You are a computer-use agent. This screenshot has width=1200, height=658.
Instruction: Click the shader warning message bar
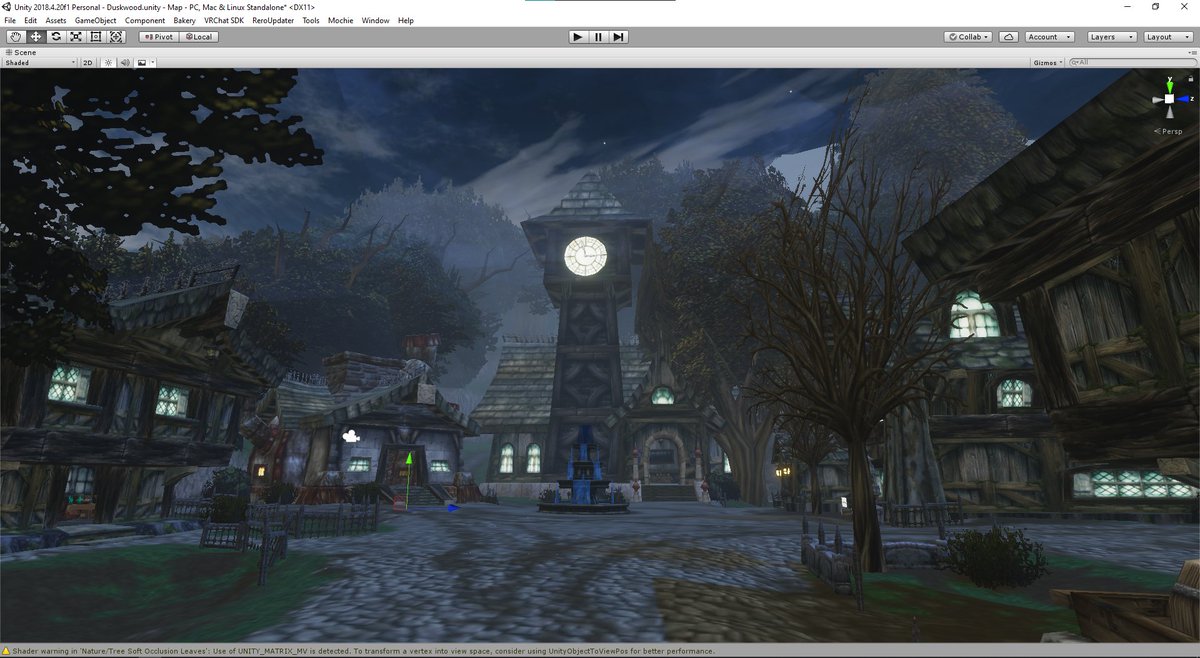coord(350,650)
